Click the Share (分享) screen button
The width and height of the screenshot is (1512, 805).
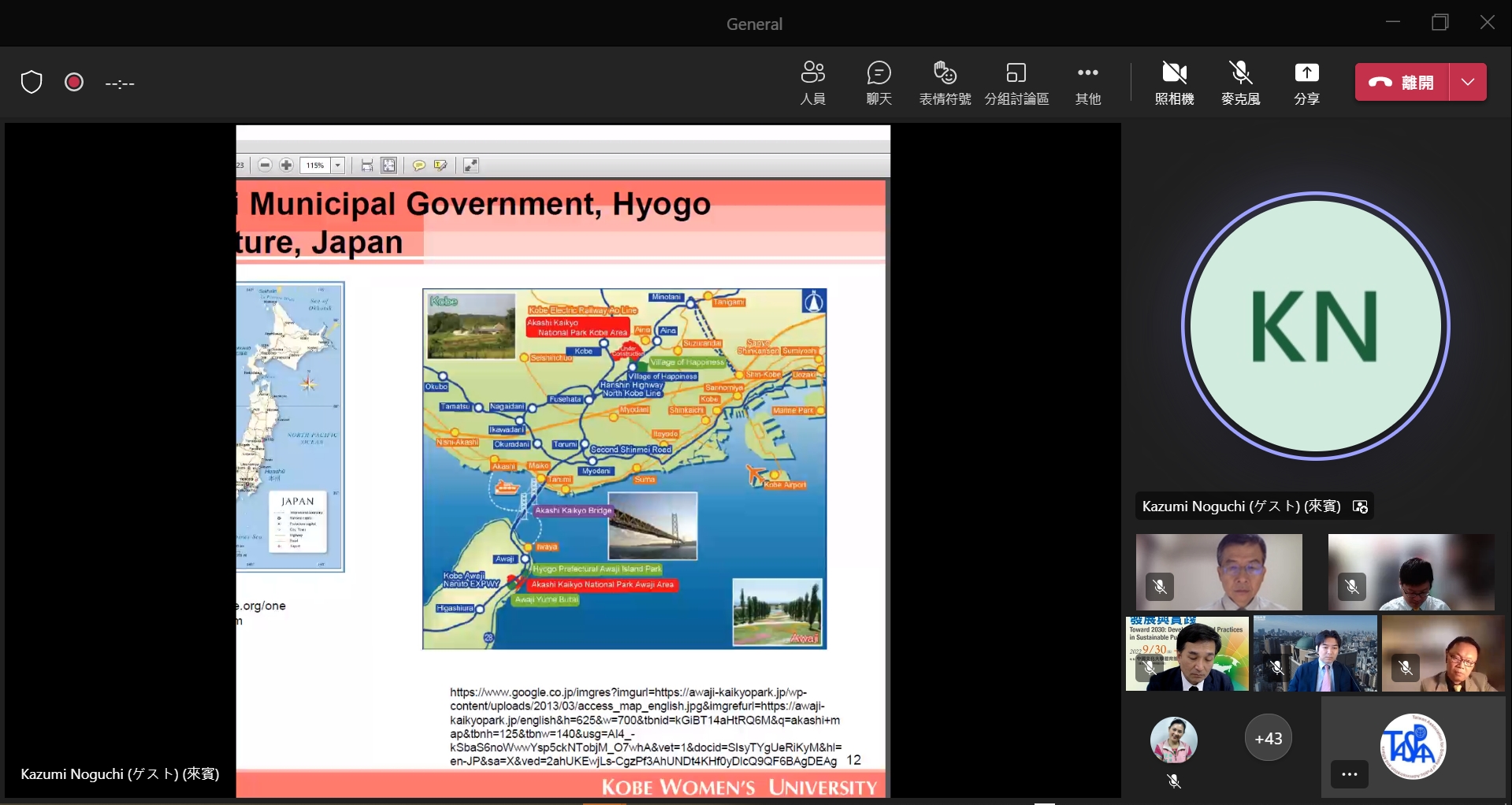[1306, 82]
